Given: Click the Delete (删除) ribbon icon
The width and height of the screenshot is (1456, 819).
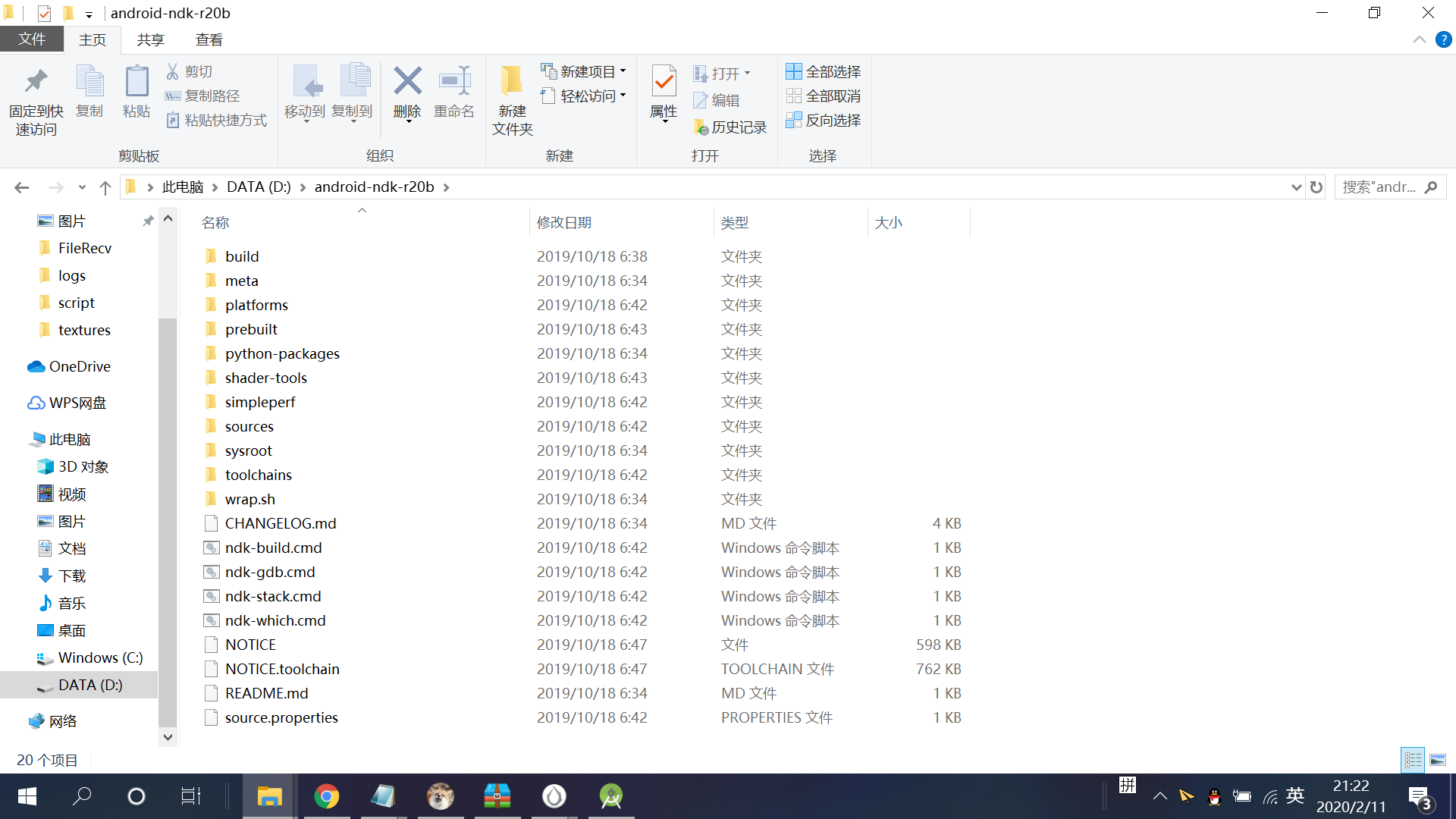Looking at the screenshot, I should [x=407, y=82].
